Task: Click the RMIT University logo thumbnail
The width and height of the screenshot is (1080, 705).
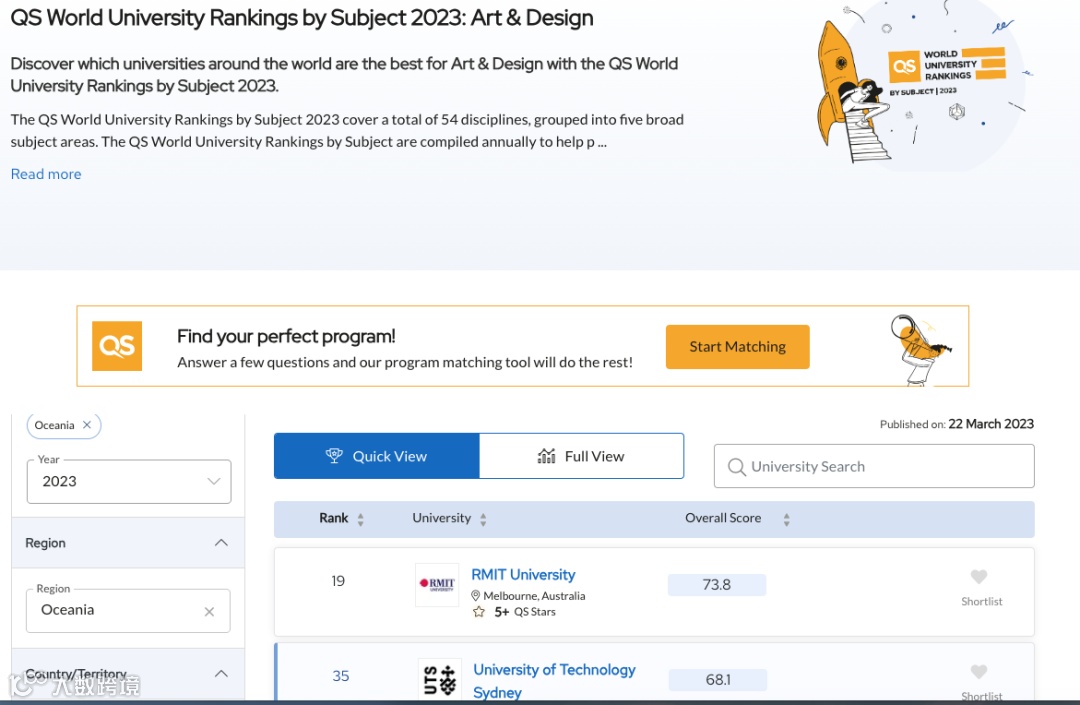Action: click(x=437, y=585)
